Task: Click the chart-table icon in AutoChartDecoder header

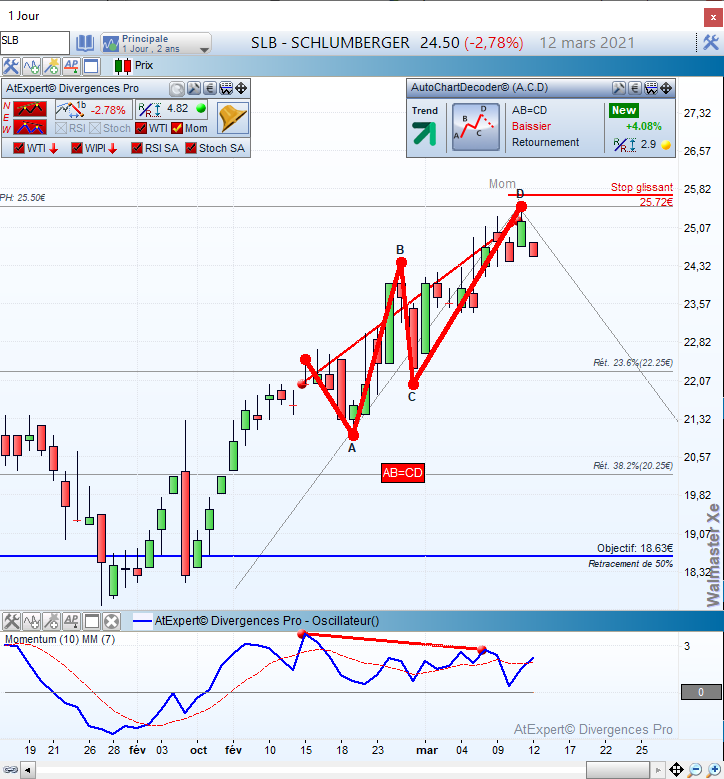Action: click(x=650, y=88)
